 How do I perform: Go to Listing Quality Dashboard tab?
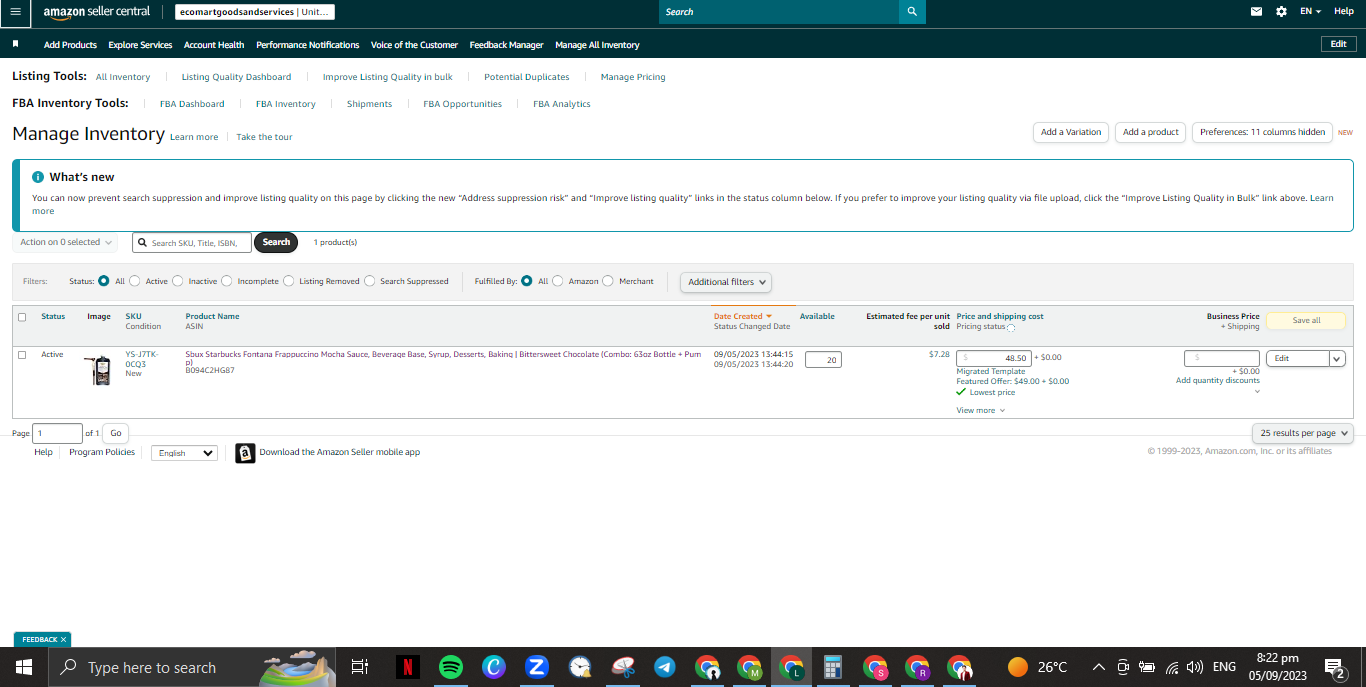(236, 77)
